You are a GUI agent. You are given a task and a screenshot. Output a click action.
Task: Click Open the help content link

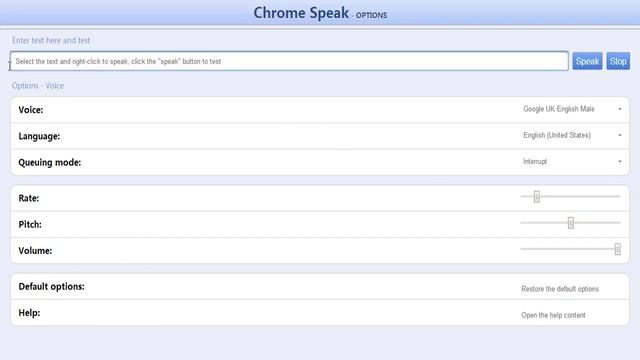pyautogui.click(x=553, y=315)
